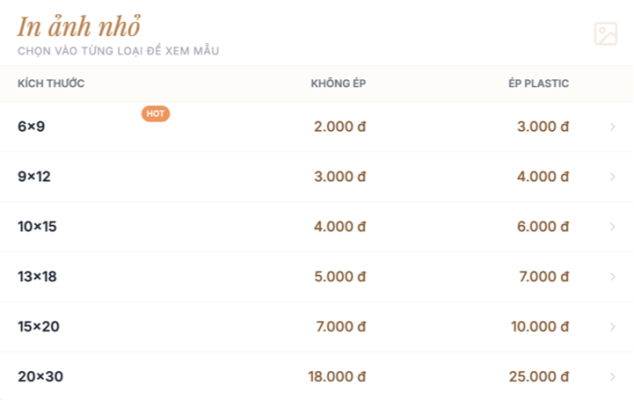Pick the 20×30 photo size
Viewport: 634px width, 400px height.
pyautogui.click(x=40, y=377)
